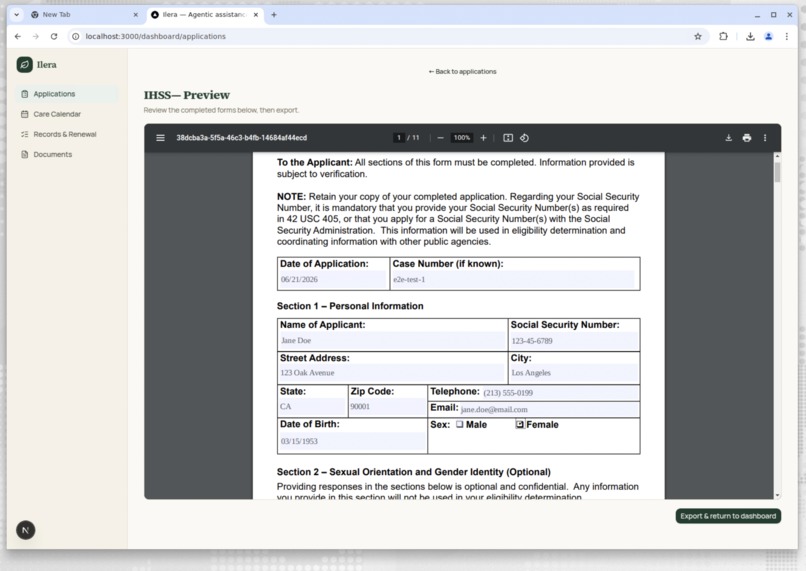
Task: Click the scrollbar up arrow
Action: point(777,156)
